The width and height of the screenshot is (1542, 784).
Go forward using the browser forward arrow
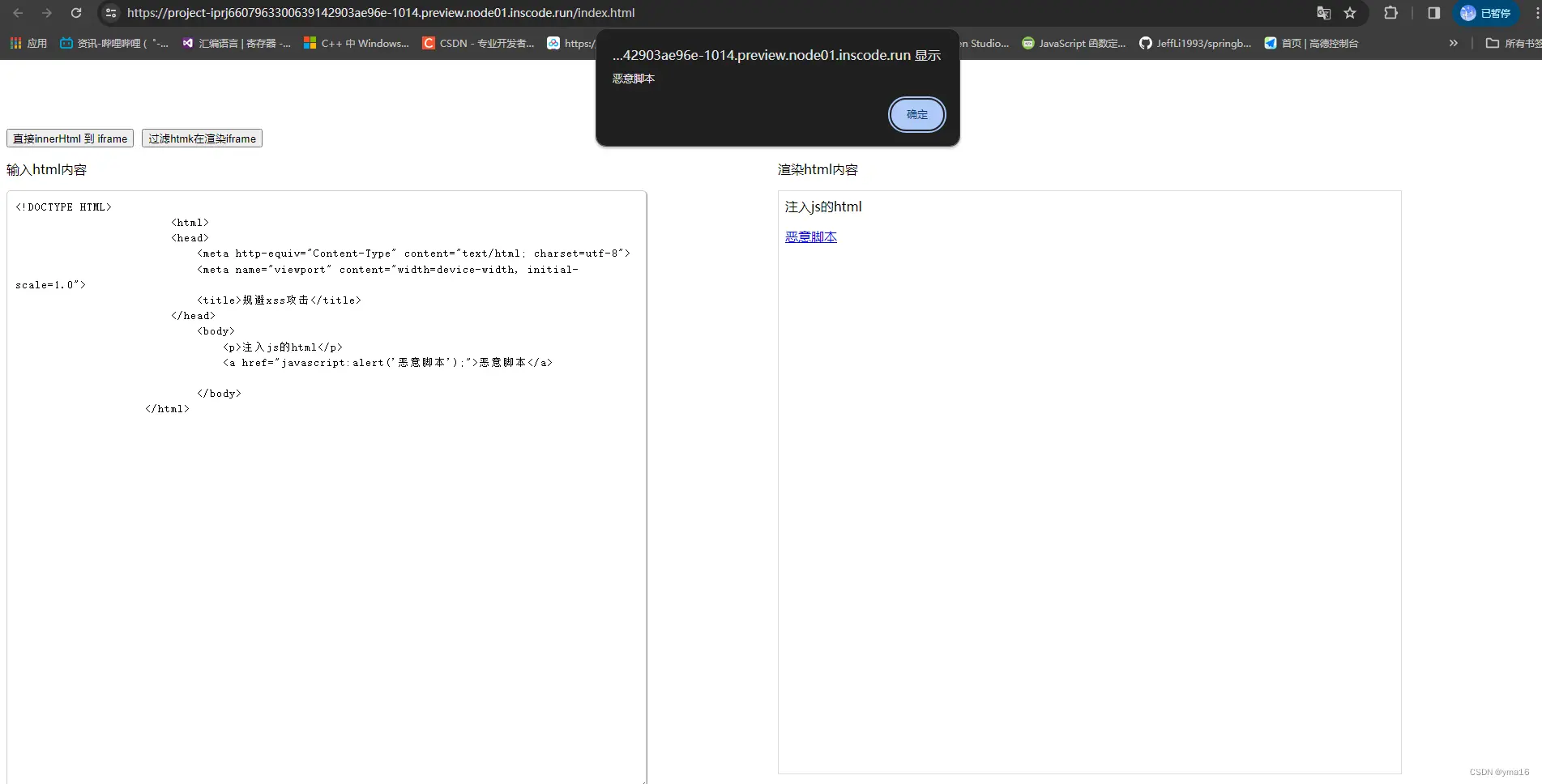coord(47,13)
